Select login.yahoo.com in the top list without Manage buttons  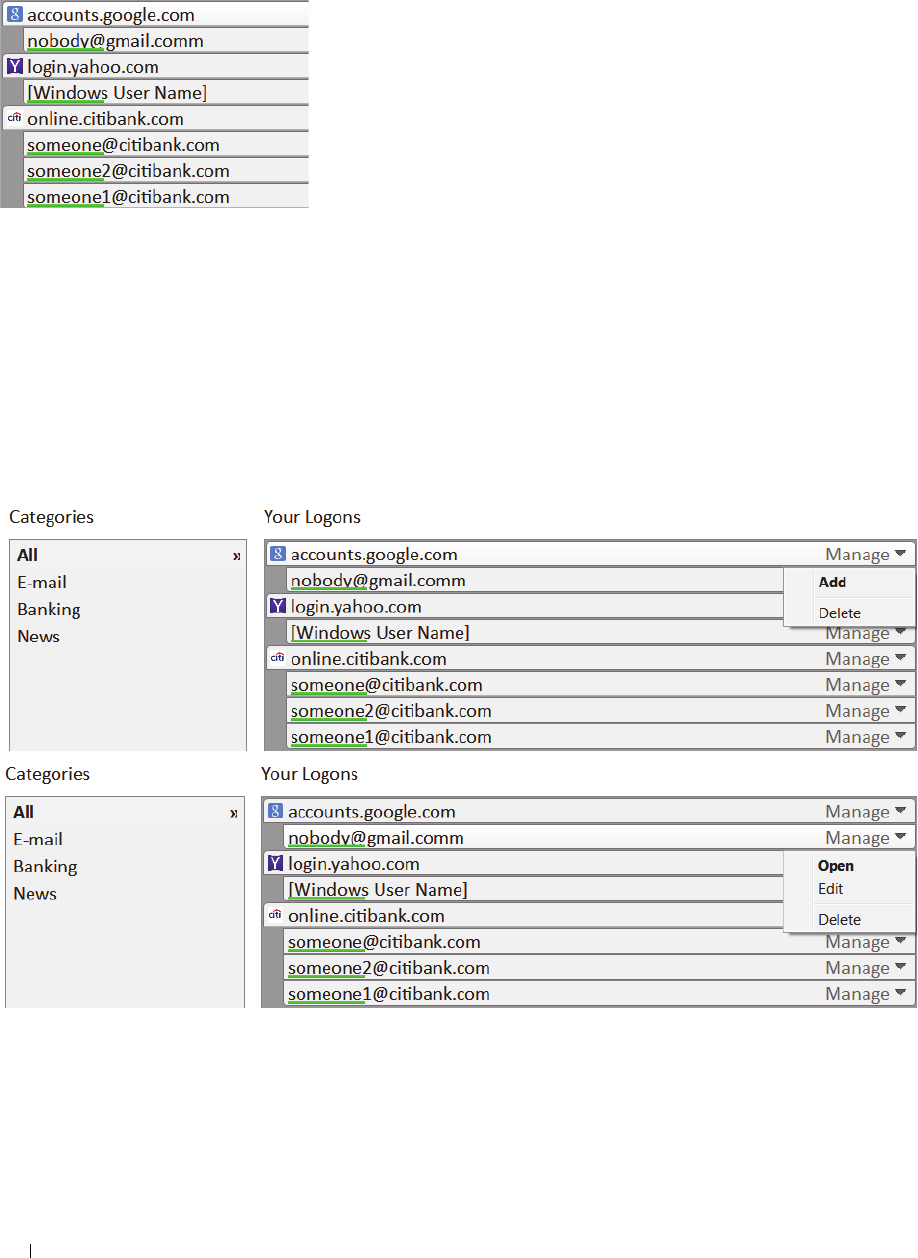coord(156,67)
